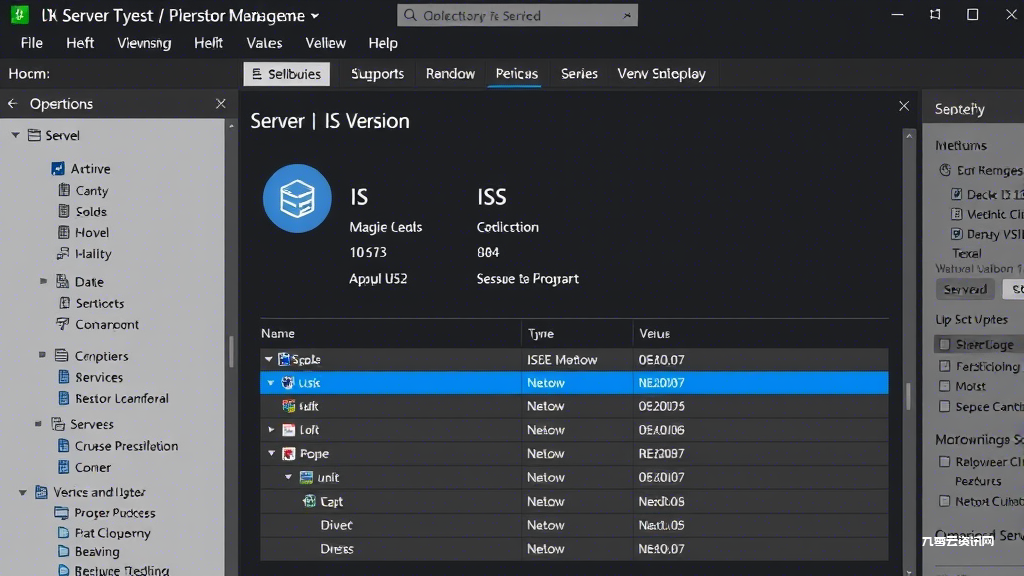Open the title bar dropdown arrow
The width and height of the screenshot is (1024, 576).
[315, 16]
